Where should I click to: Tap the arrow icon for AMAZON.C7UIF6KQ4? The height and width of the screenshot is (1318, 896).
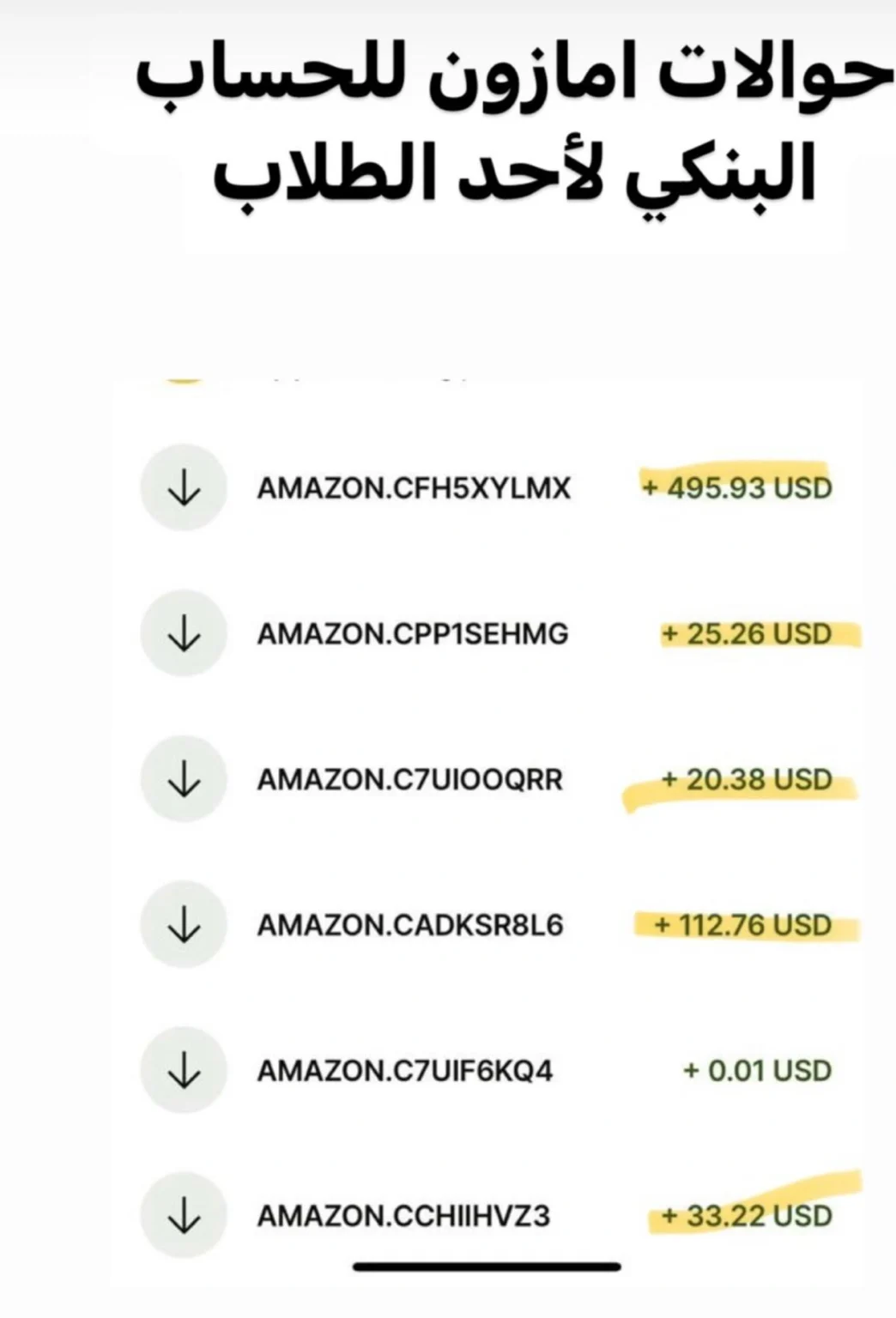point(184,1070)
